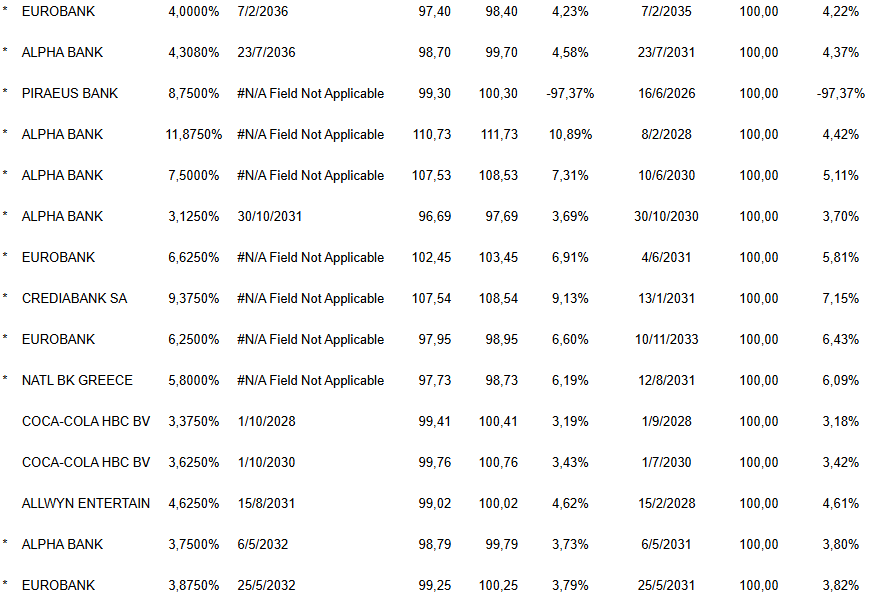
Task: Select maturity date 23/7/2036
Action: [267, 52]
